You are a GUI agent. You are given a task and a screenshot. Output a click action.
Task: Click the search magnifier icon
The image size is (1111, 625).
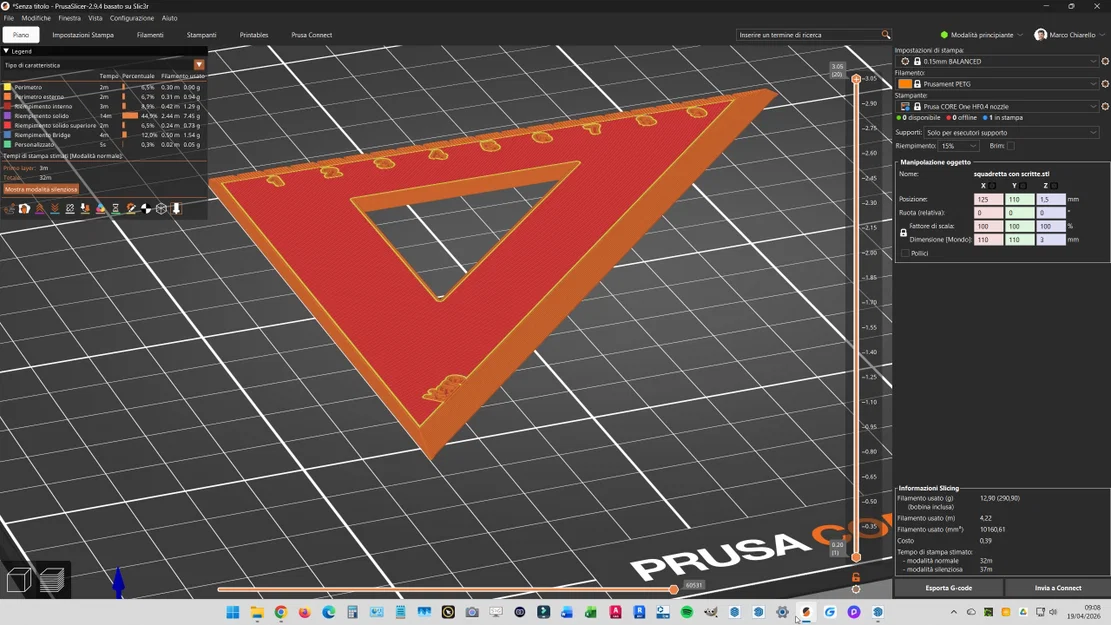tap(886, 35)
